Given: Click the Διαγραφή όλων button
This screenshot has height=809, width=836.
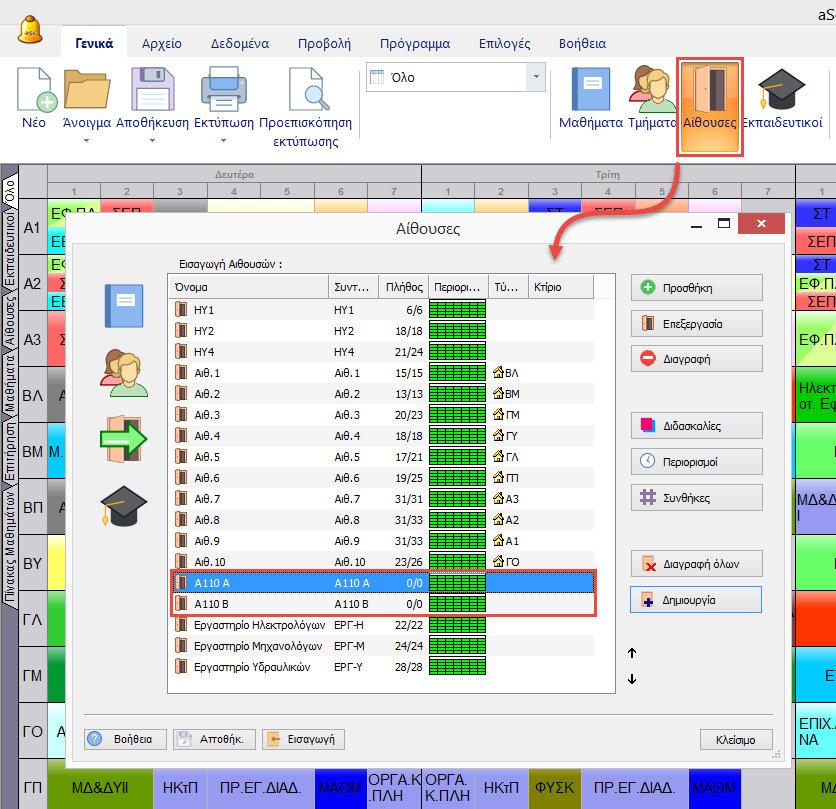Looking at the screenshot, I should (x=696, y=563).
